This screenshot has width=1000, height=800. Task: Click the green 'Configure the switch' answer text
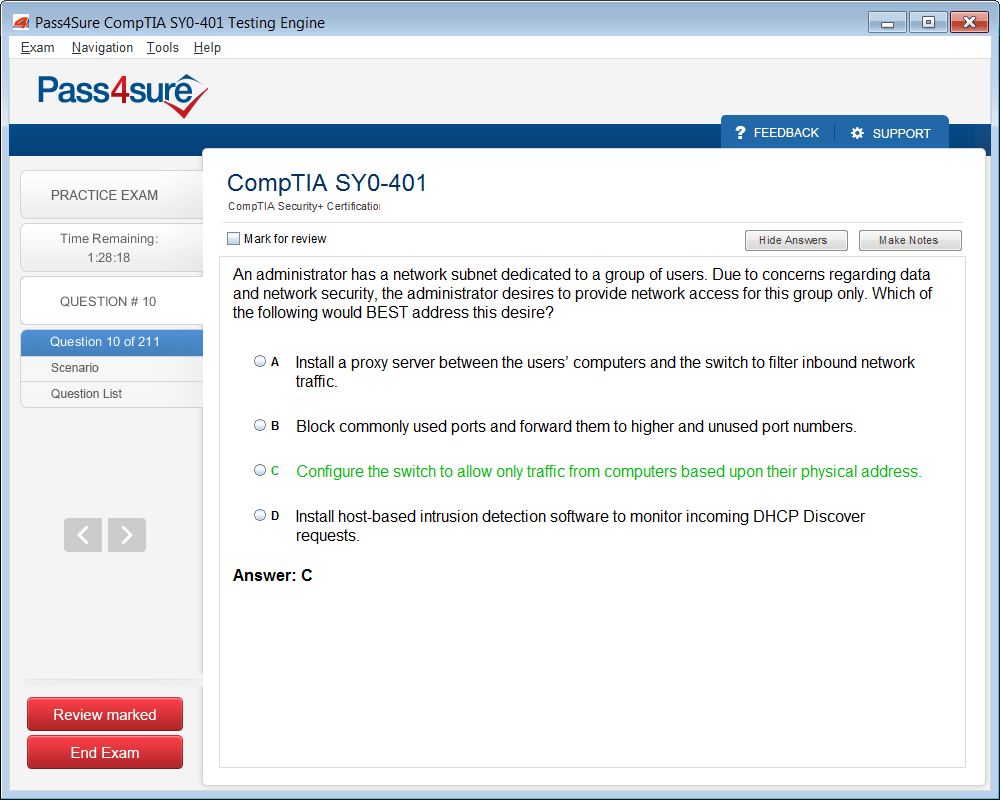pos(608,471)
